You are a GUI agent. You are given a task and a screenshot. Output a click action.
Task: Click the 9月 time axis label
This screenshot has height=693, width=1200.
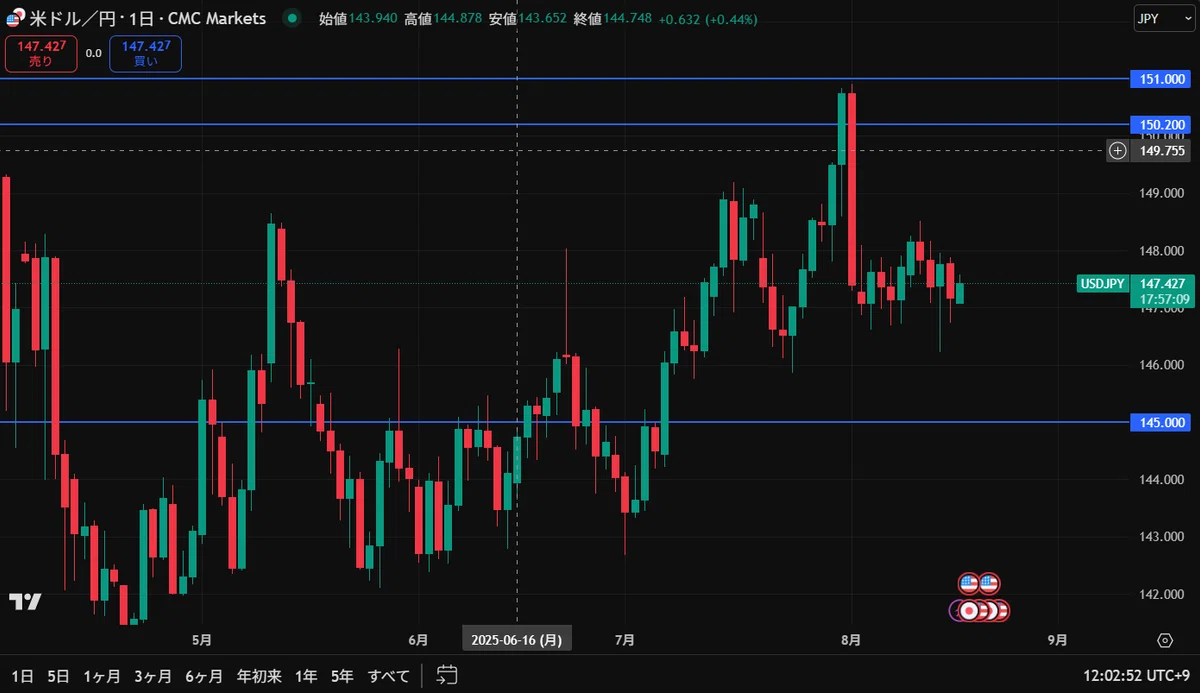(x=1057, y=640)
